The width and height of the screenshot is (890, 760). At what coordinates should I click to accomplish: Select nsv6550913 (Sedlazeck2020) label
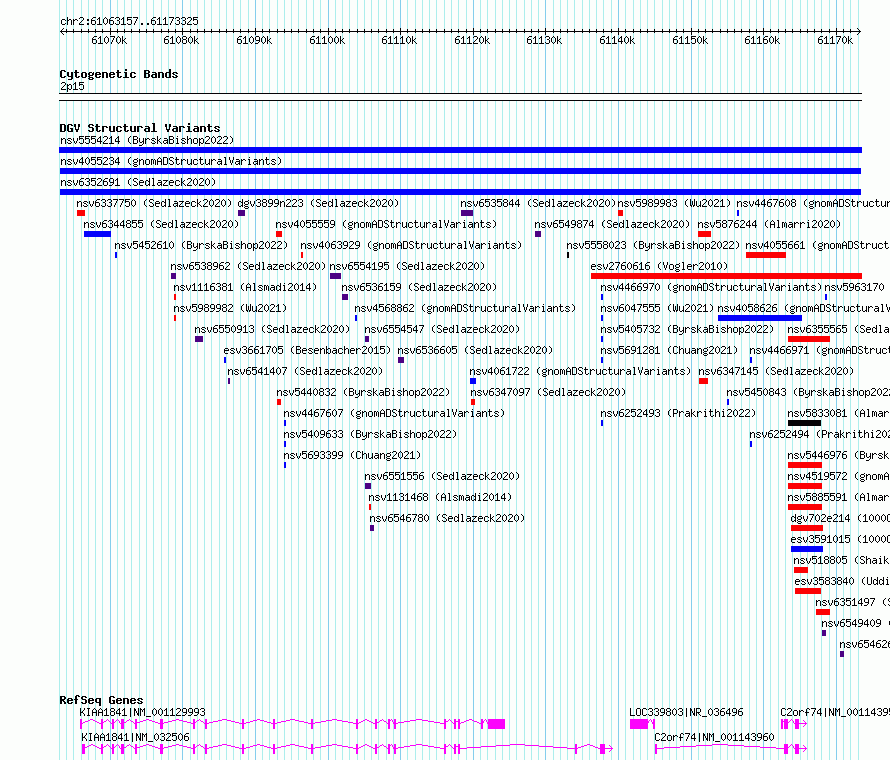coord(272,329)
